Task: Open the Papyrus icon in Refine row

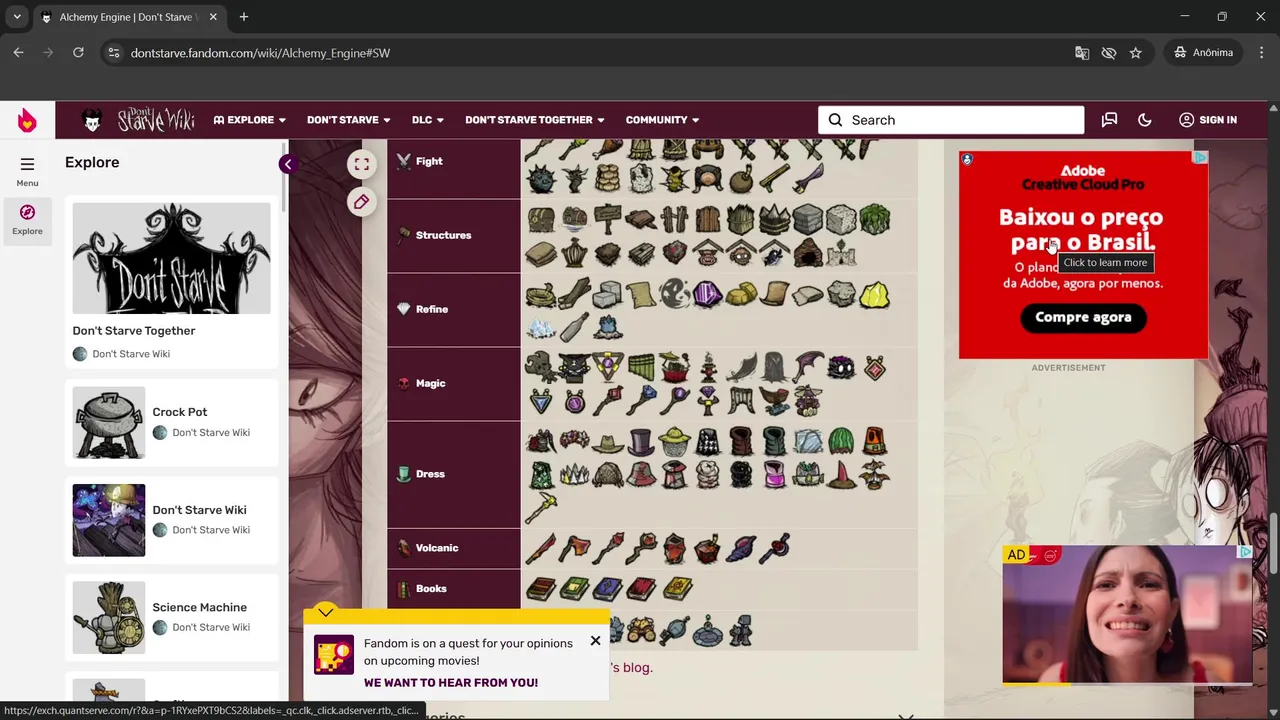Action: (x=641, y=294)
